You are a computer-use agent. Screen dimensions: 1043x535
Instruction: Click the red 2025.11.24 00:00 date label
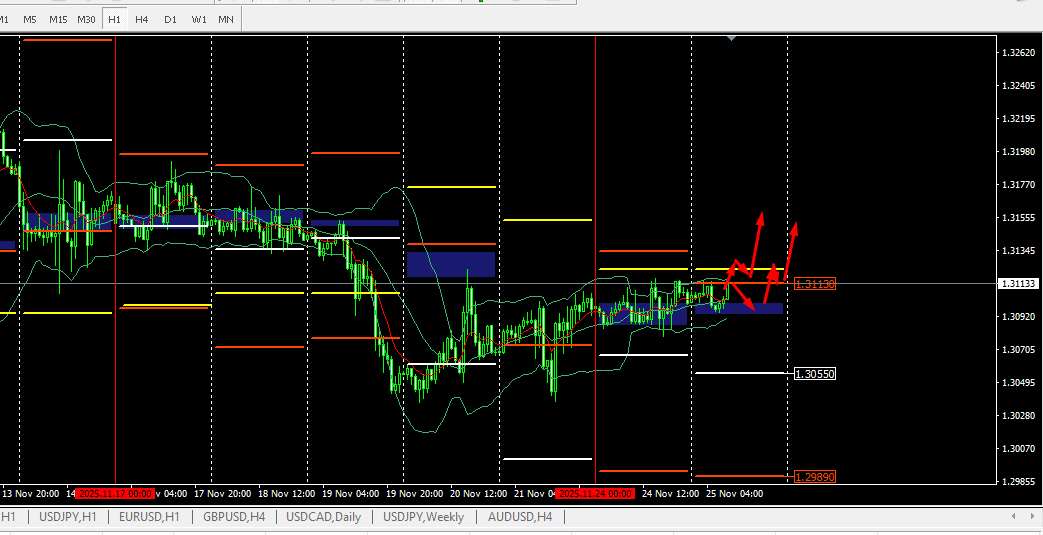pyautogui.click(x=596, y=494)
